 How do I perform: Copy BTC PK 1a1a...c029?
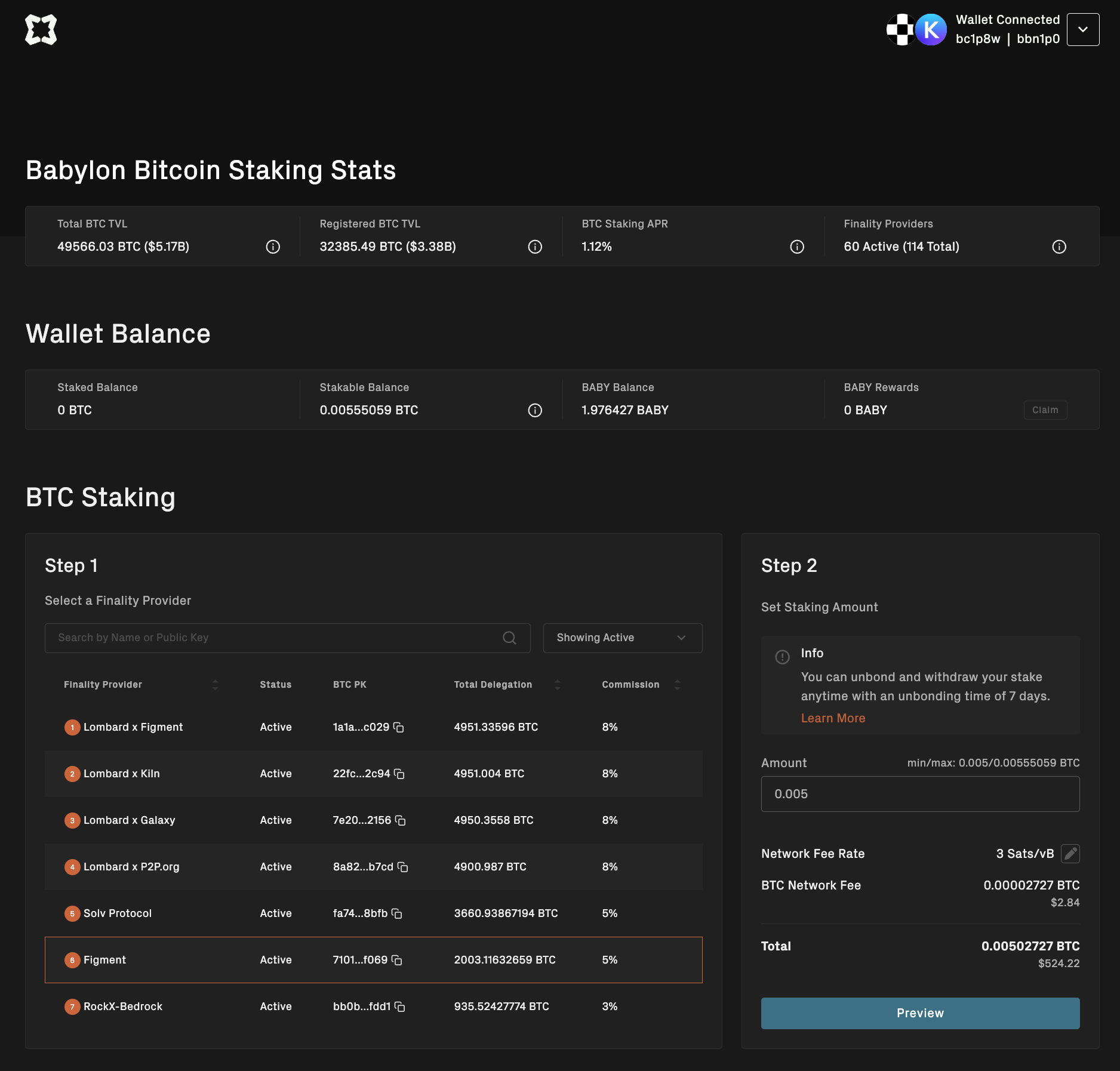pos(399,727)
